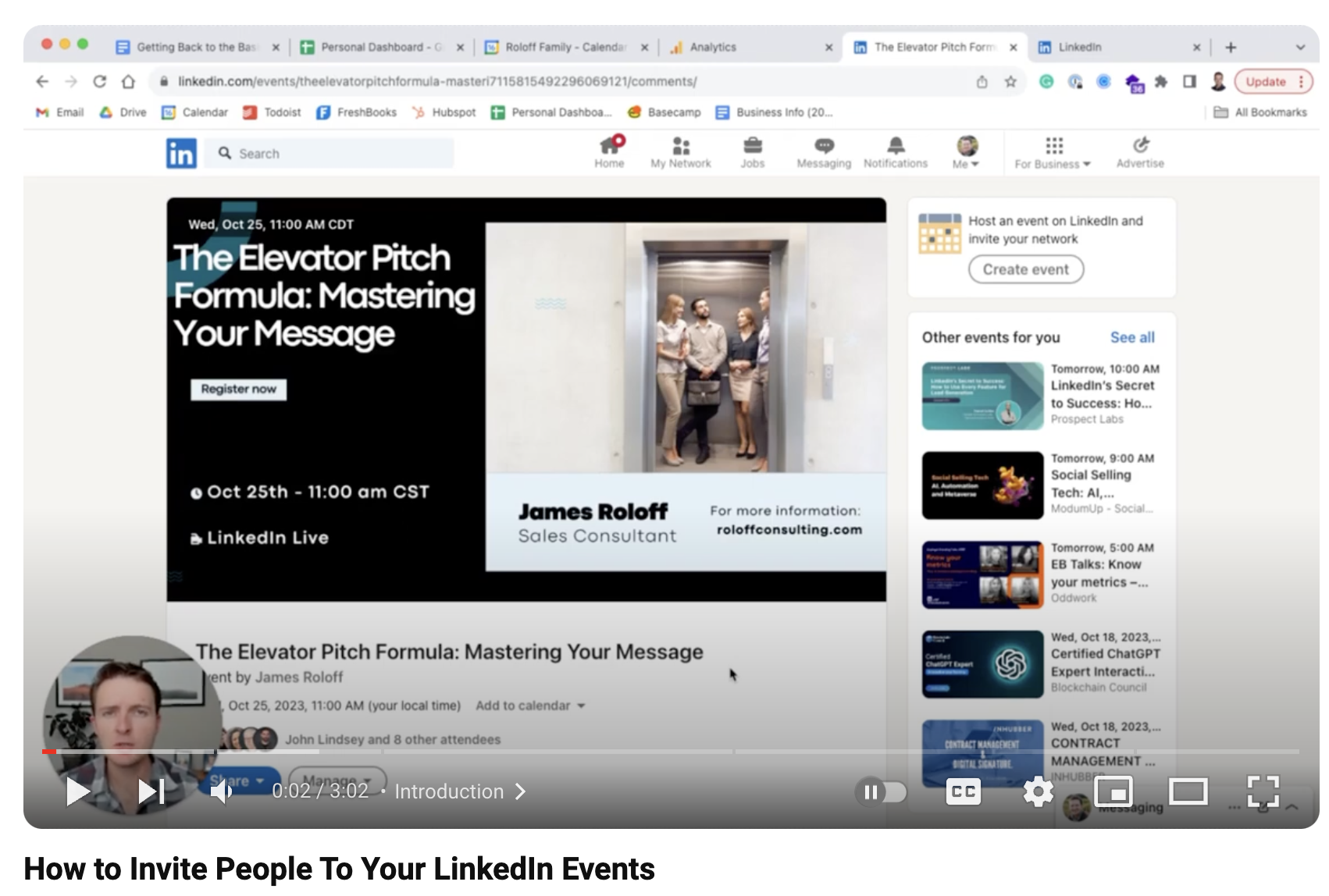
Task: Open the Business Info bookmark
Action: point(775,112)
